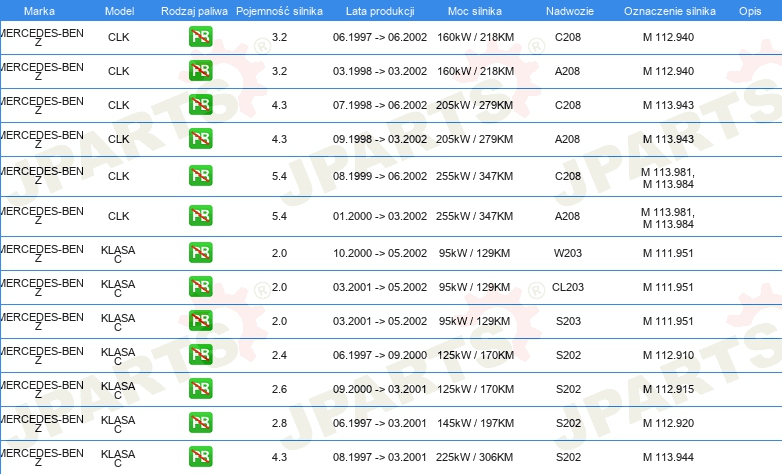This screenshot has width=782, height=474.
Task: Select body type W203
Action: coord(568,253)
